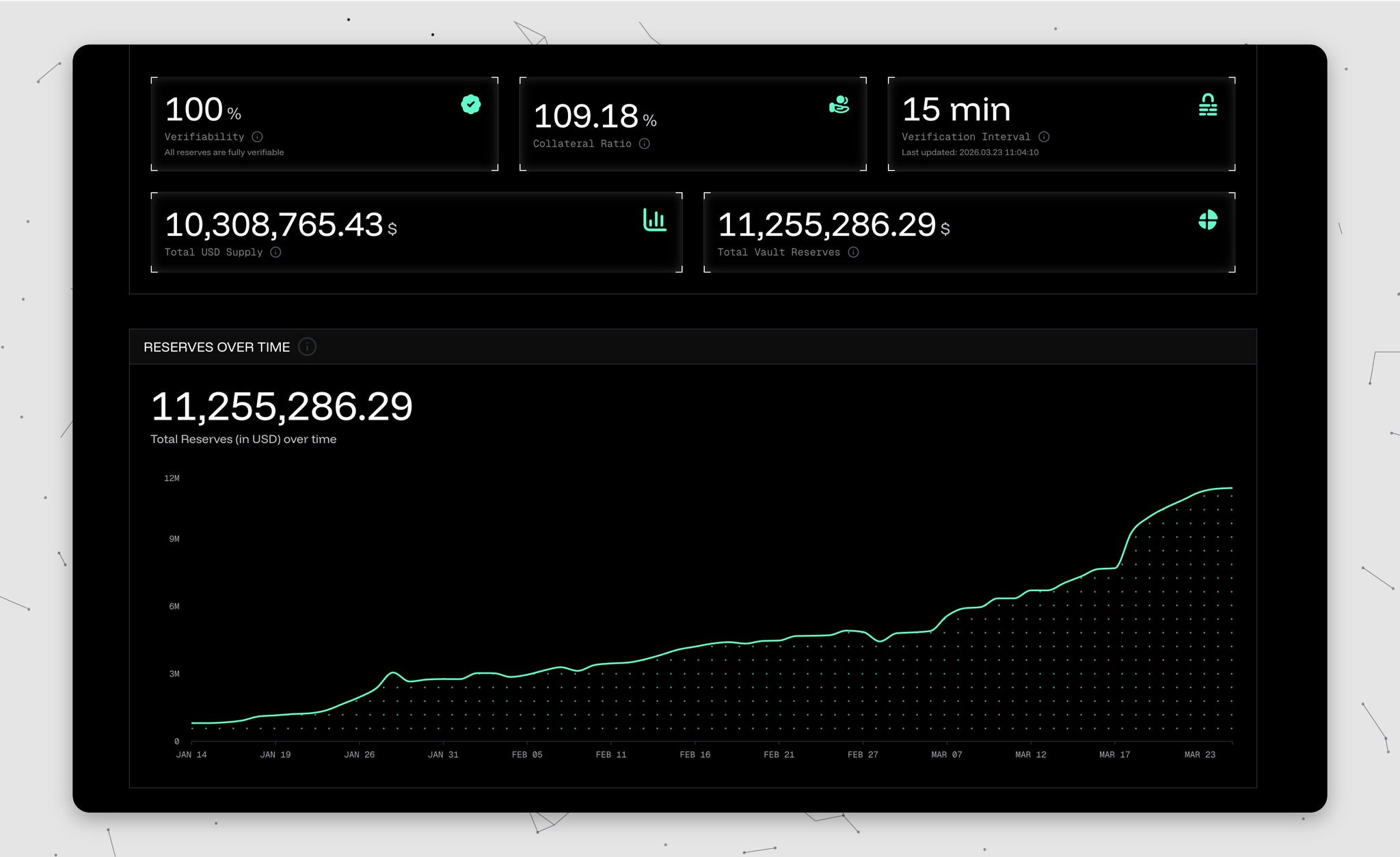Click the large chart reserves total 11,255,286.29
Image resolution: width=1400 pixels, height=857 pixels.
[x=281, y=407]
